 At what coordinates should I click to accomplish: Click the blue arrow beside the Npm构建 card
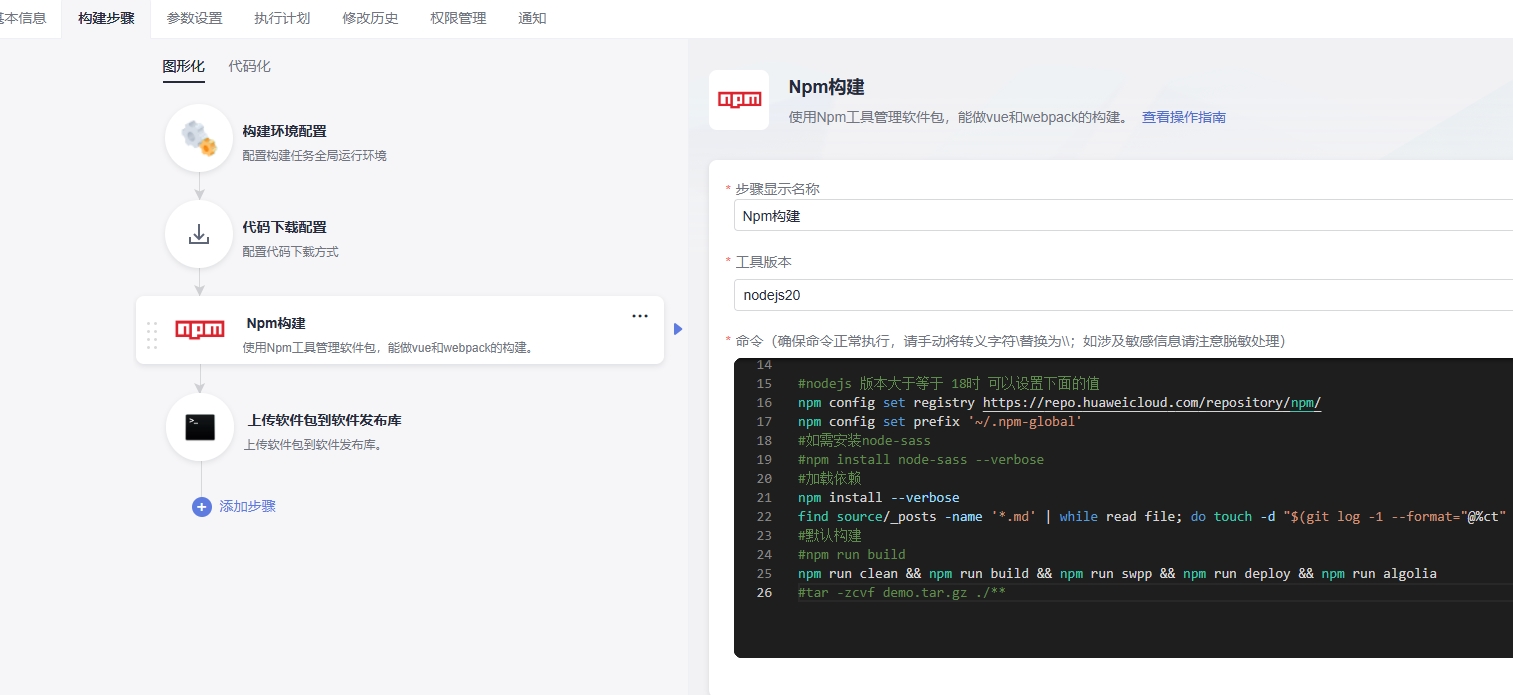click(x=678, y=329)
